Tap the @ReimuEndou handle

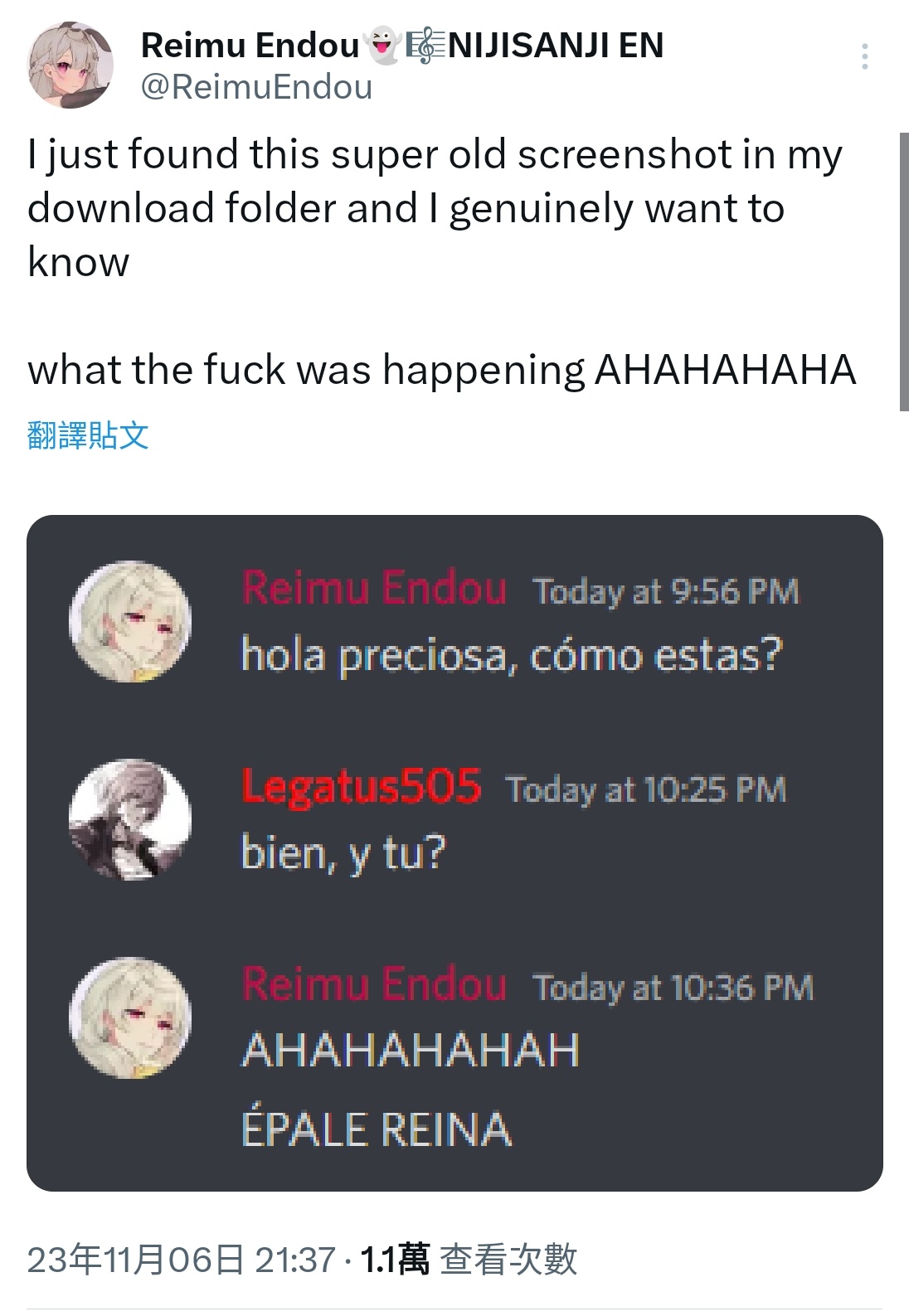(x=257, y=86)
